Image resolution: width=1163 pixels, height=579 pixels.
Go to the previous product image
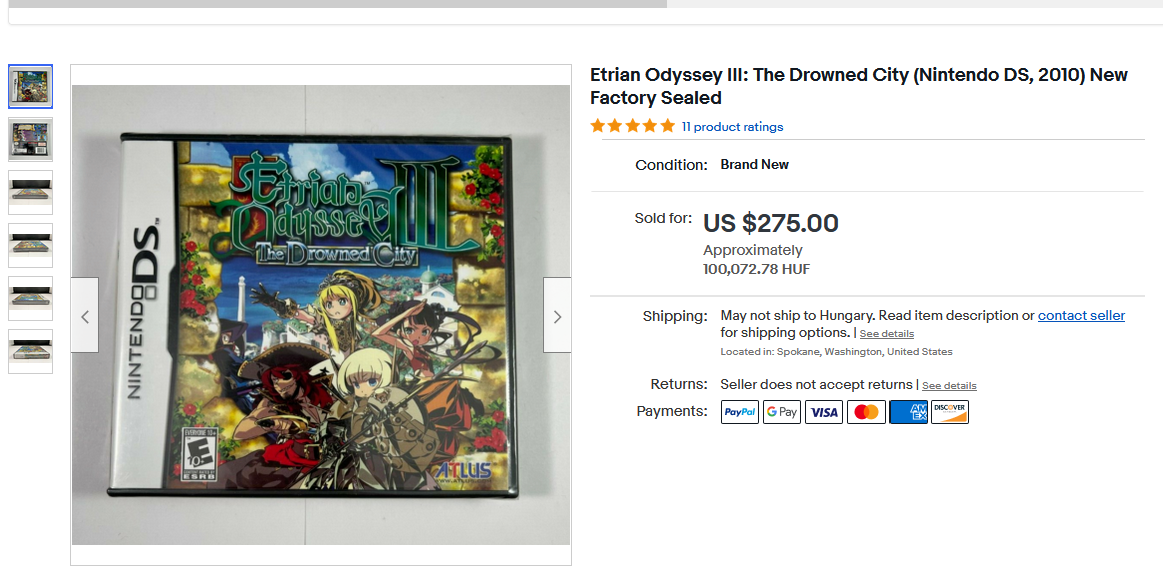[85, 316]
